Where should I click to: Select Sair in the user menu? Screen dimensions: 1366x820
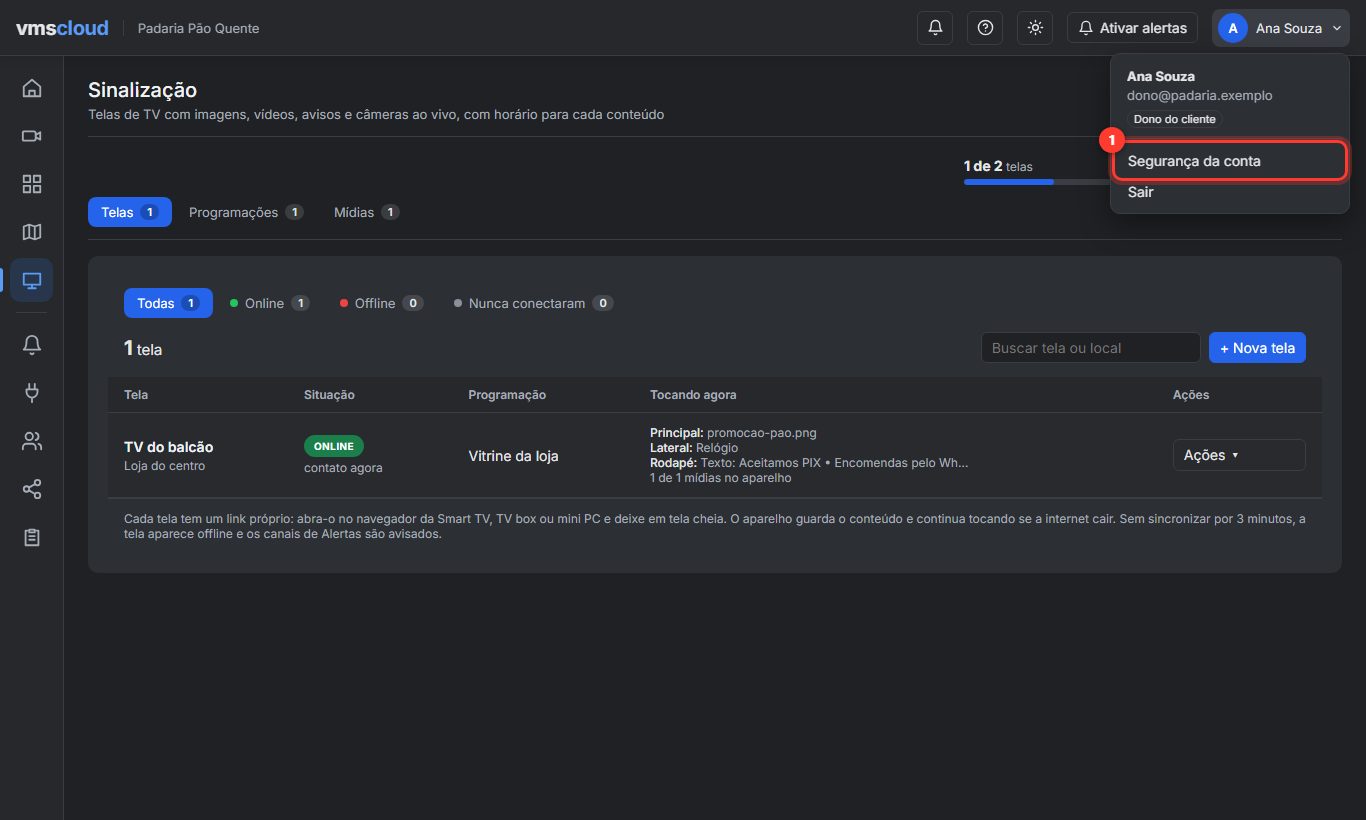point(1230,192)
